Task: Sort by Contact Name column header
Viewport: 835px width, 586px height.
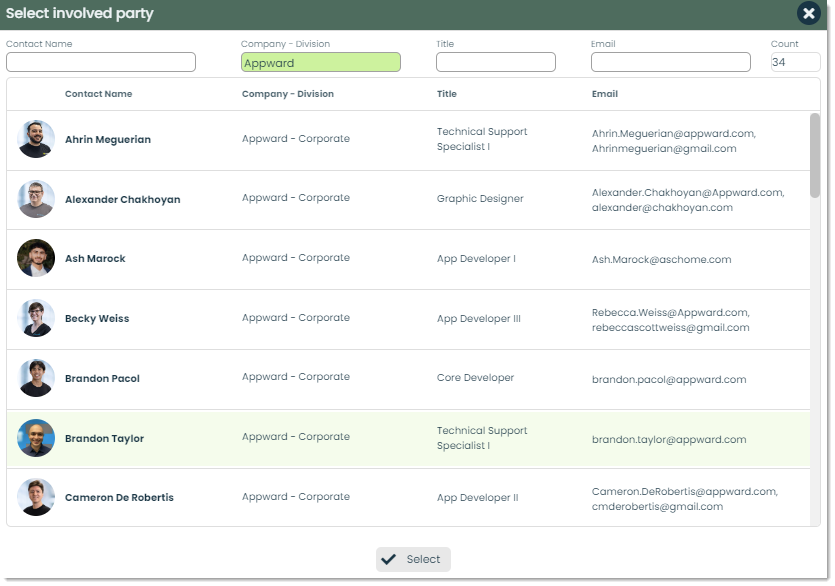Action: click(99, 94)
